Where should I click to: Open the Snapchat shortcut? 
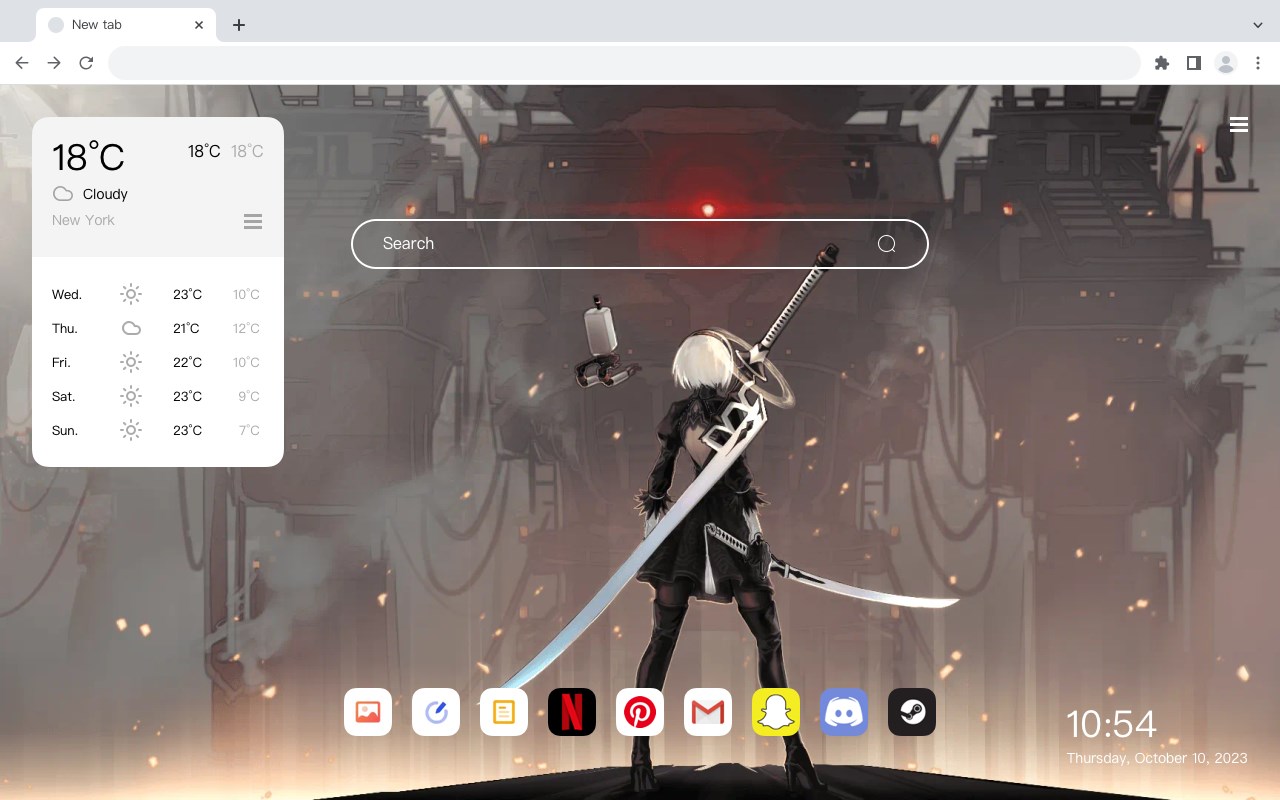[776, 712]
